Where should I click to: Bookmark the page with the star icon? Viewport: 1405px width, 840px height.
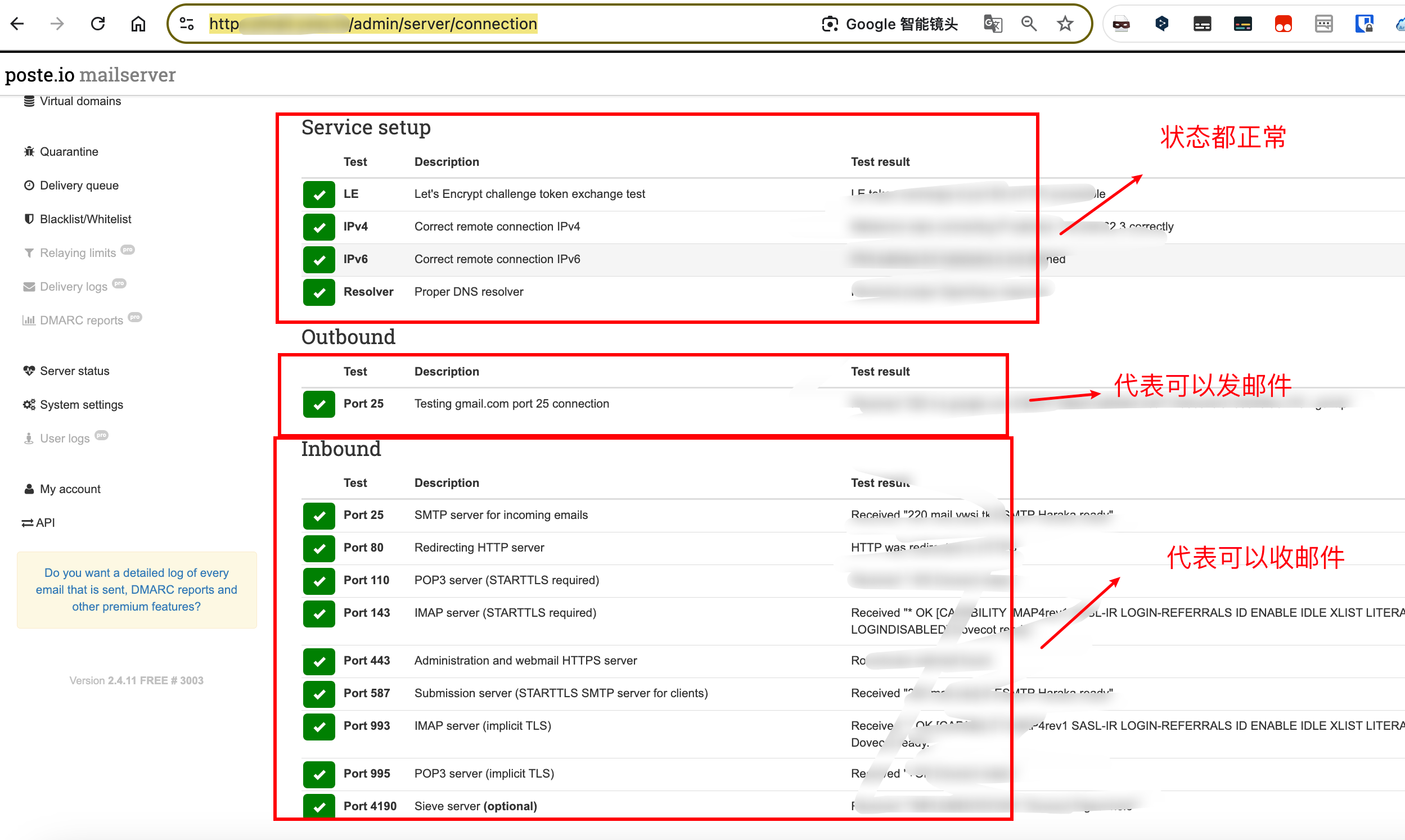1065,24
